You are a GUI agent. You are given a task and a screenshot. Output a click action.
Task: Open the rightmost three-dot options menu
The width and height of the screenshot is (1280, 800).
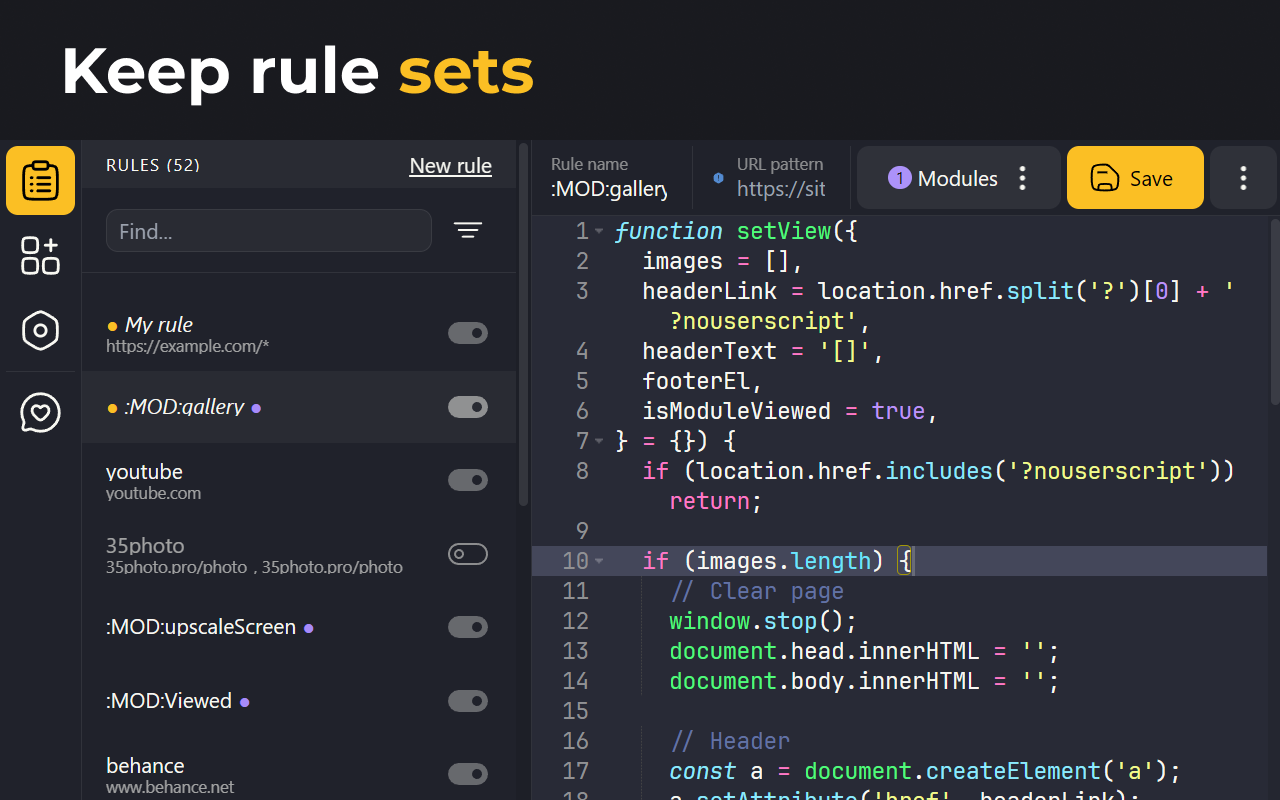pos(1242,177)
